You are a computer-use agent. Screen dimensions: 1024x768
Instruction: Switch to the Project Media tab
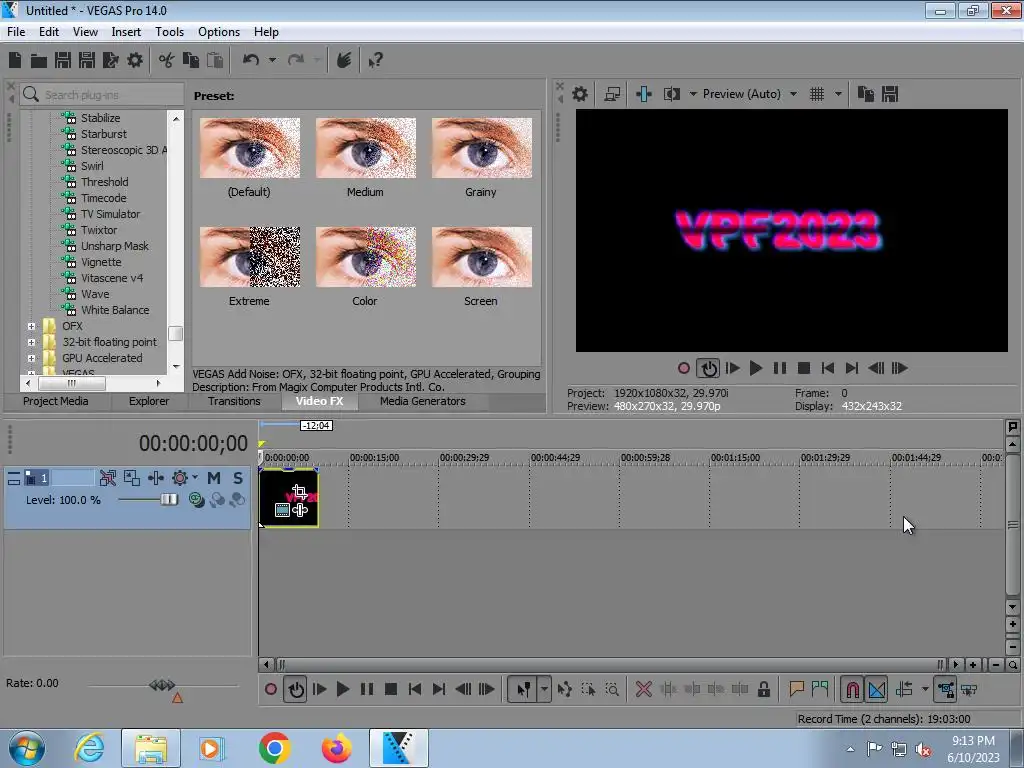(56, 401)
